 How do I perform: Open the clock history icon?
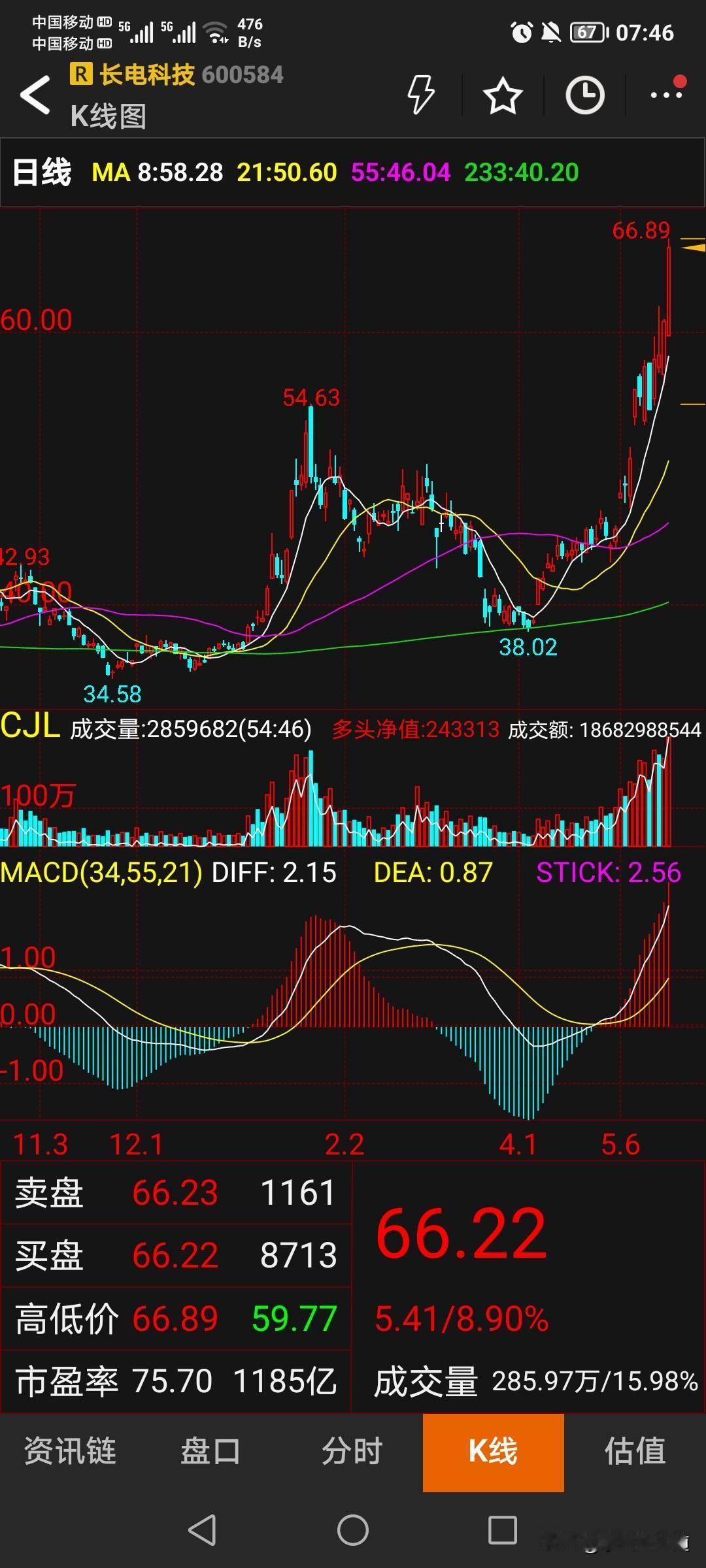(x=584, y=95)
